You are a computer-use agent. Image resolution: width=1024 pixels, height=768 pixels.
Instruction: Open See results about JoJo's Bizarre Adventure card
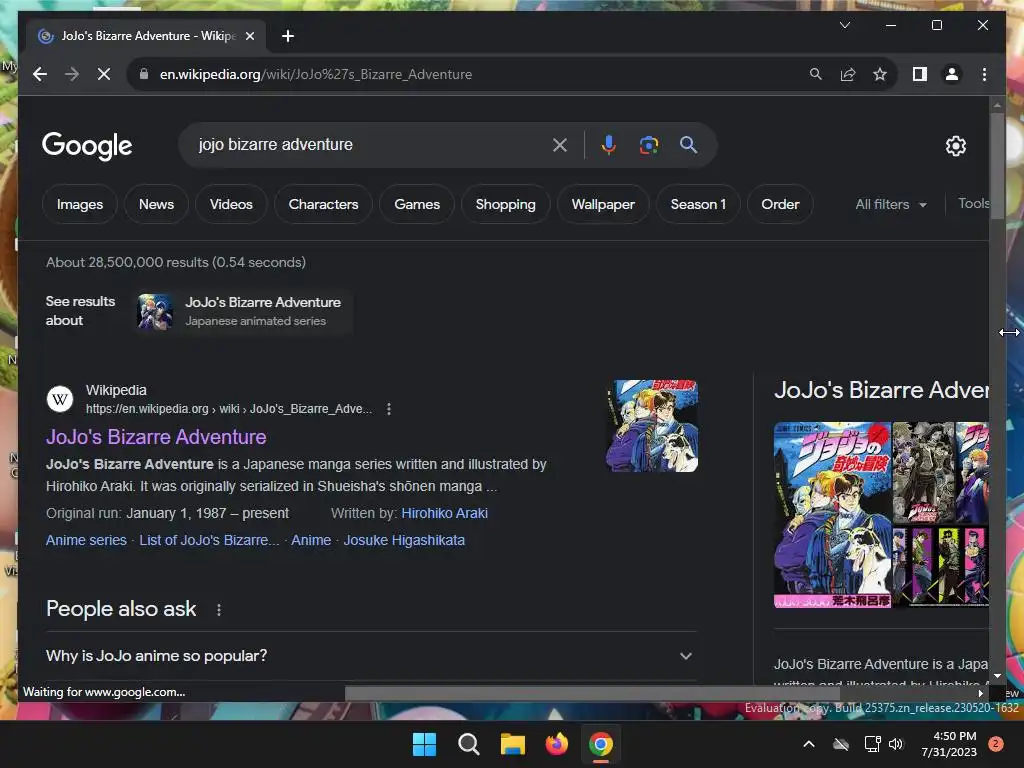(x=244, y=312)
